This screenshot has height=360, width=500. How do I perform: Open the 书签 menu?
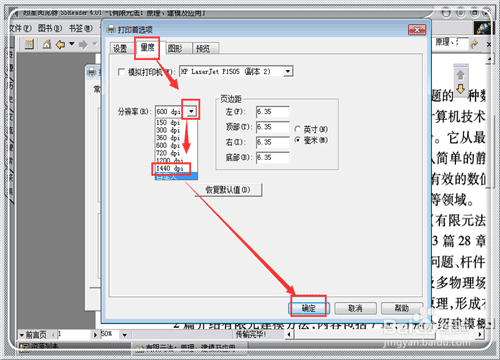[80, 28]
